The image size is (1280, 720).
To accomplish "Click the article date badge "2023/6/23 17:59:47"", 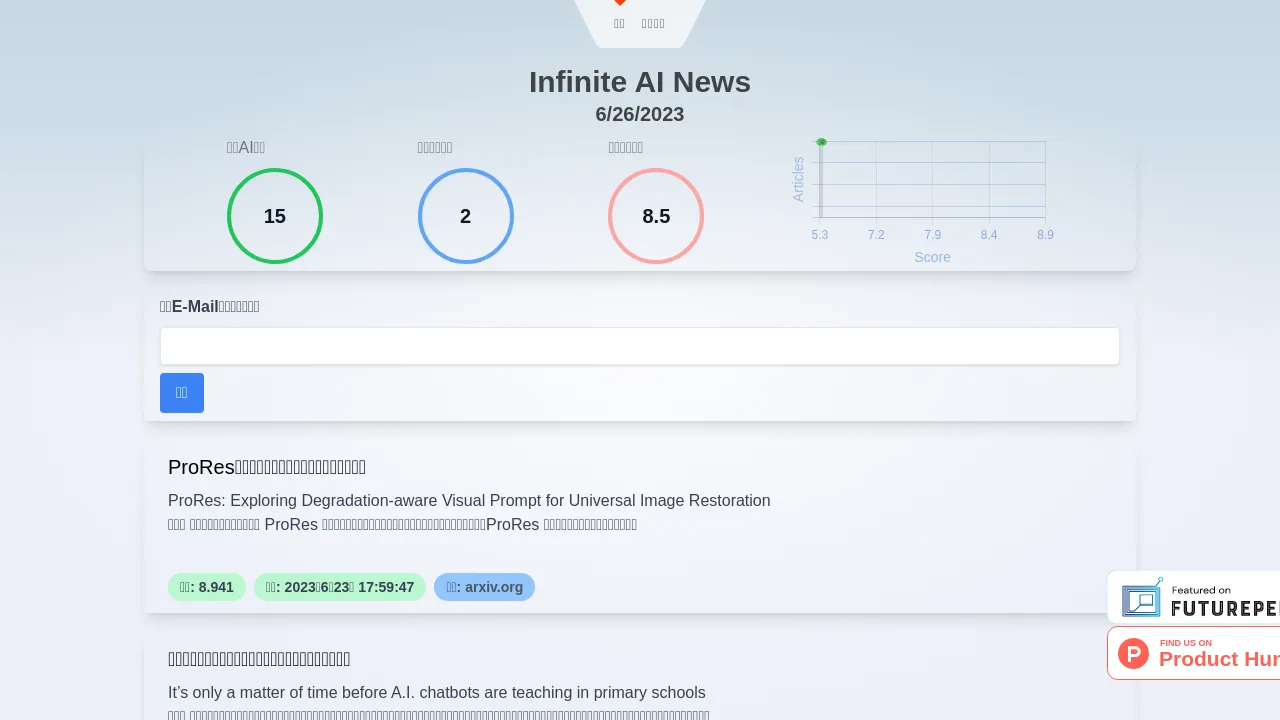I will tap(340, 587).
